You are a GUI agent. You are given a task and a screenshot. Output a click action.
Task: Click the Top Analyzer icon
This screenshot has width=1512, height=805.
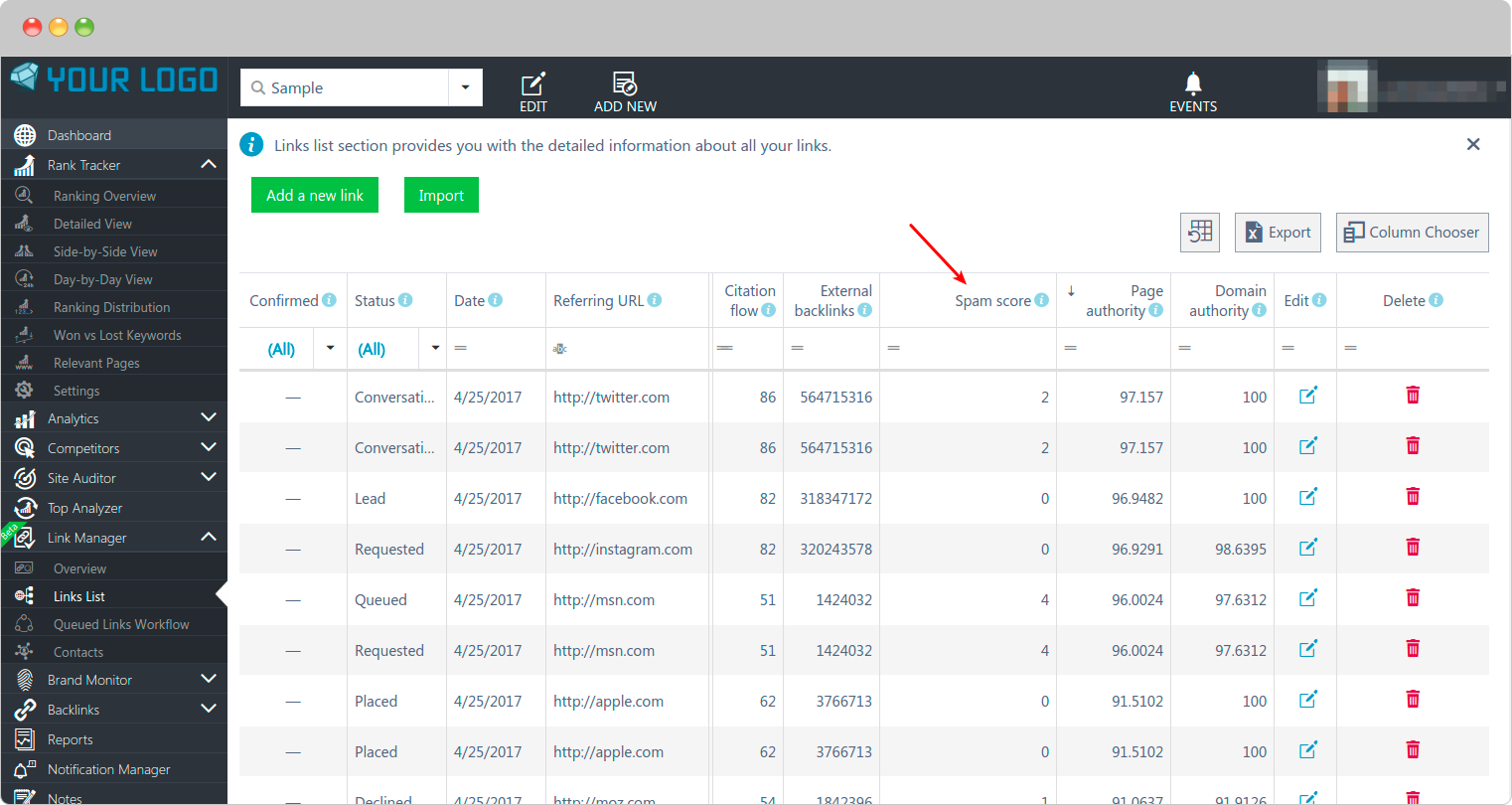(x=25, y=508)
